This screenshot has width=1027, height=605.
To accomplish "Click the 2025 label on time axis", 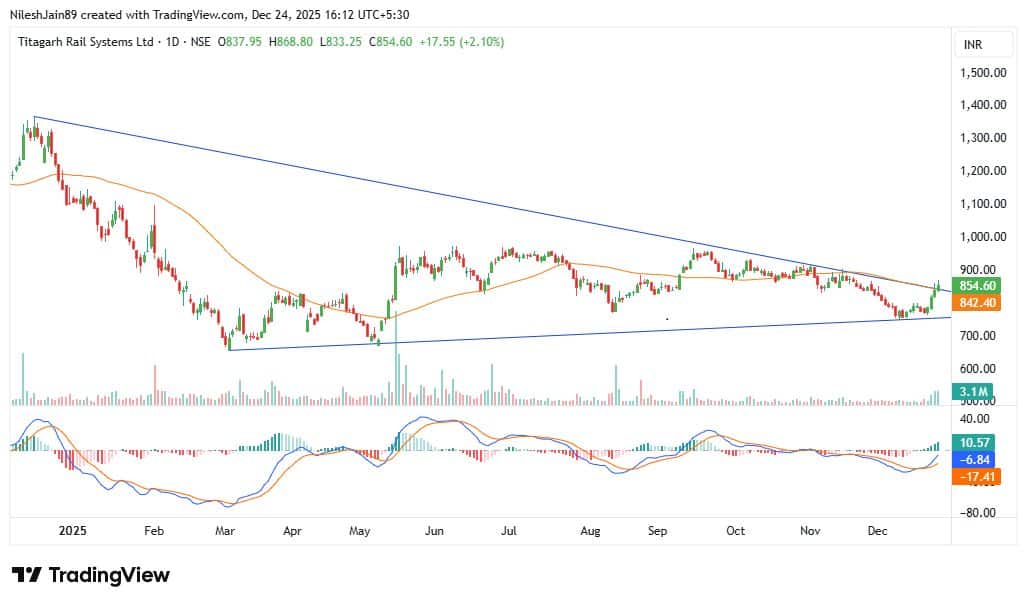I will point(73,530).
